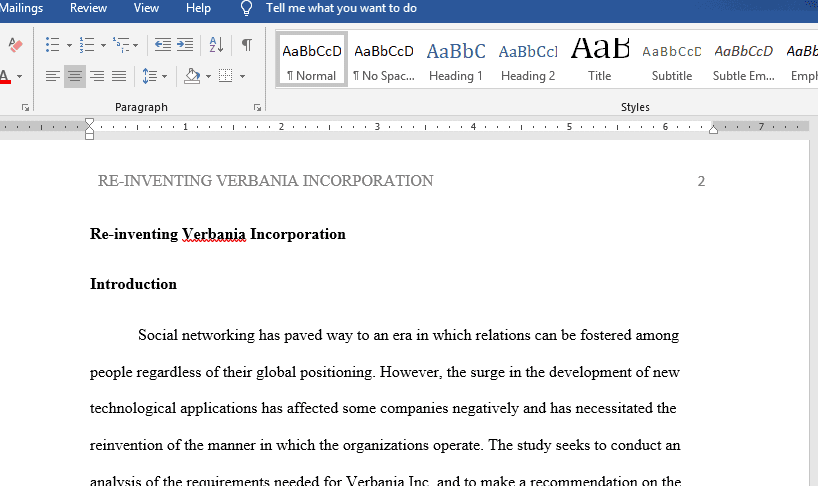
Task: Toggle Show/Hide paragraph marks icon
Action: pos(247,45)
